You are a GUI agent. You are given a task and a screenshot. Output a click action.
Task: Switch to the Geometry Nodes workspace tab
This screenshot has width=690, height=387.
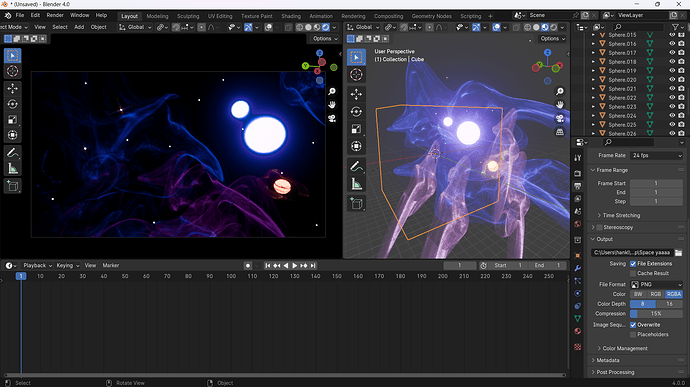[x=431, y=16]
